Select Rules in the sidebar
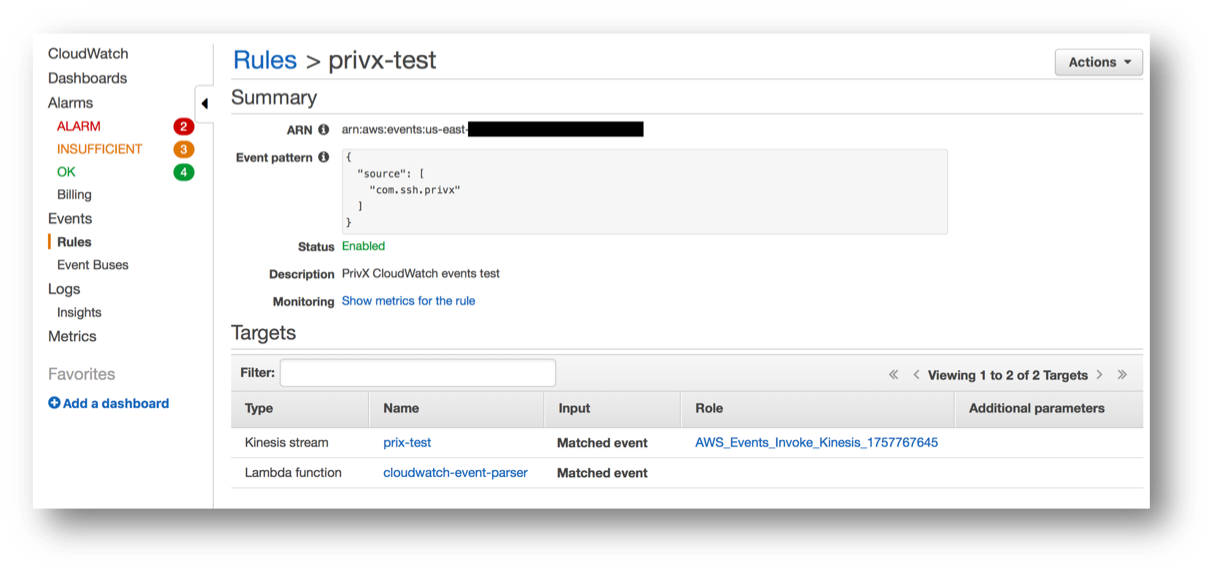Image resolution: width=1214 pixels, height=572 pixels. point(74,242)
